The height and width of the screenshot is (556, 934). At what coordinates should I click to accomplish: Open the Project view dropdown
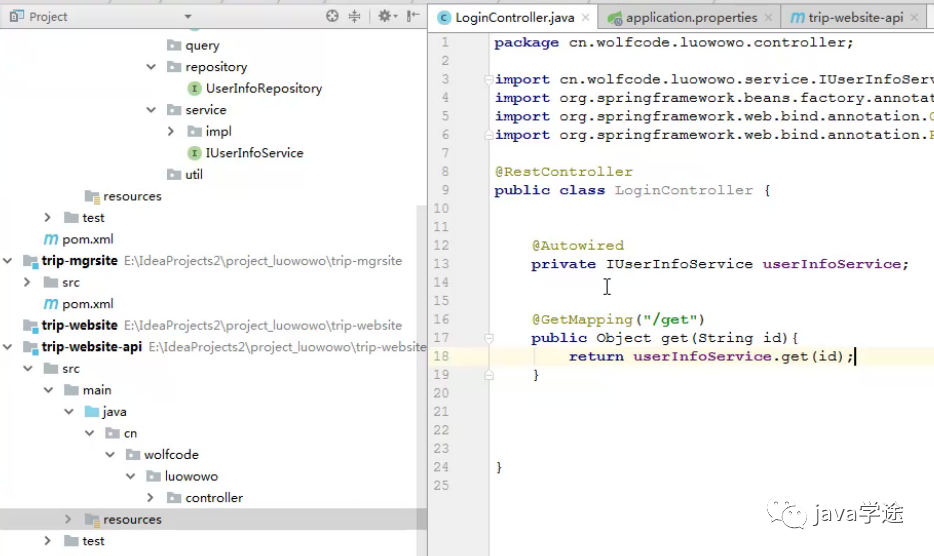point(188,17)
